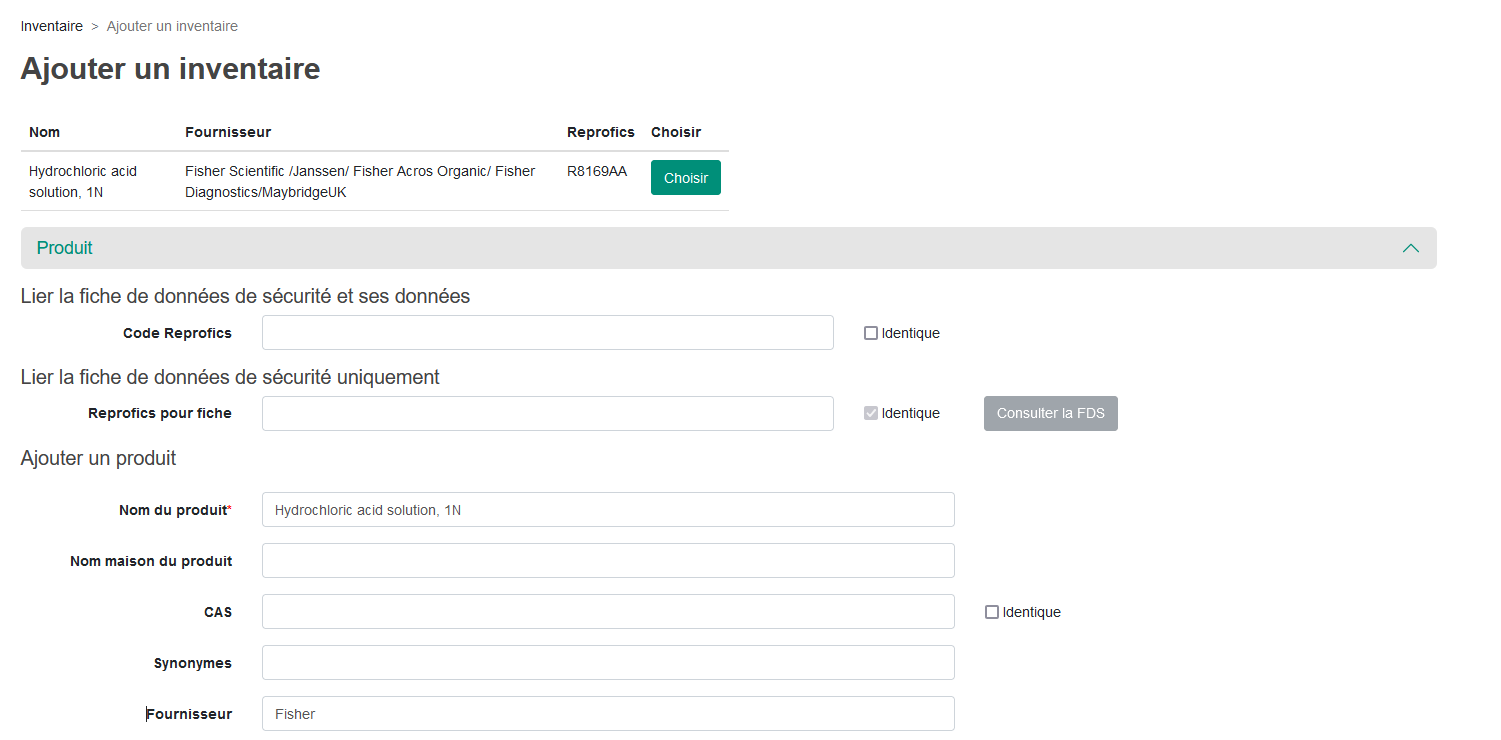1501x740 pixels.
Task: Check Identique next to CAS field
Action: coord(992,612)
